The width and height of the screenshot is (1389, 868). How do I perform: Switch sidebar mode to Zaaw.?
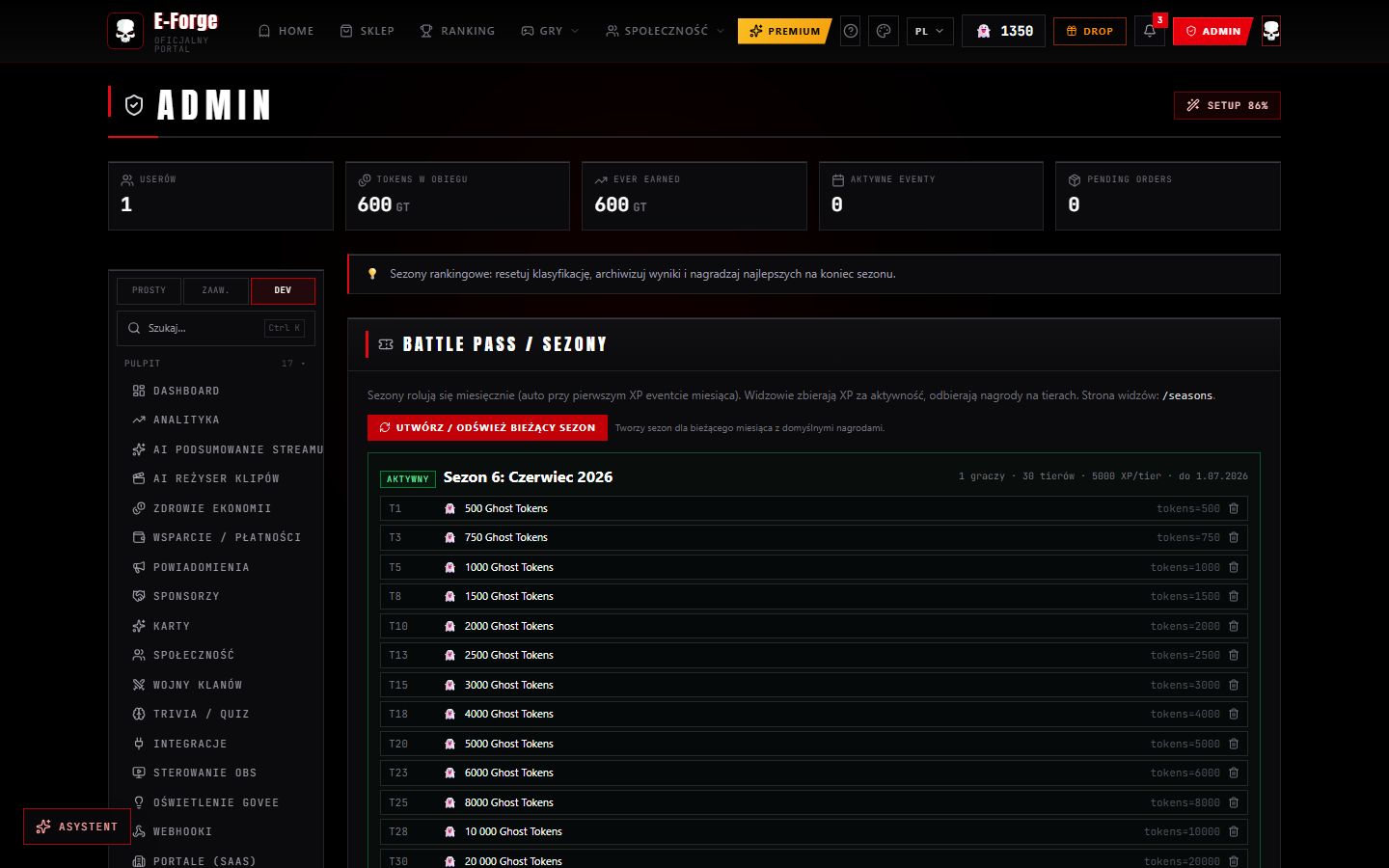coord(215,290)
